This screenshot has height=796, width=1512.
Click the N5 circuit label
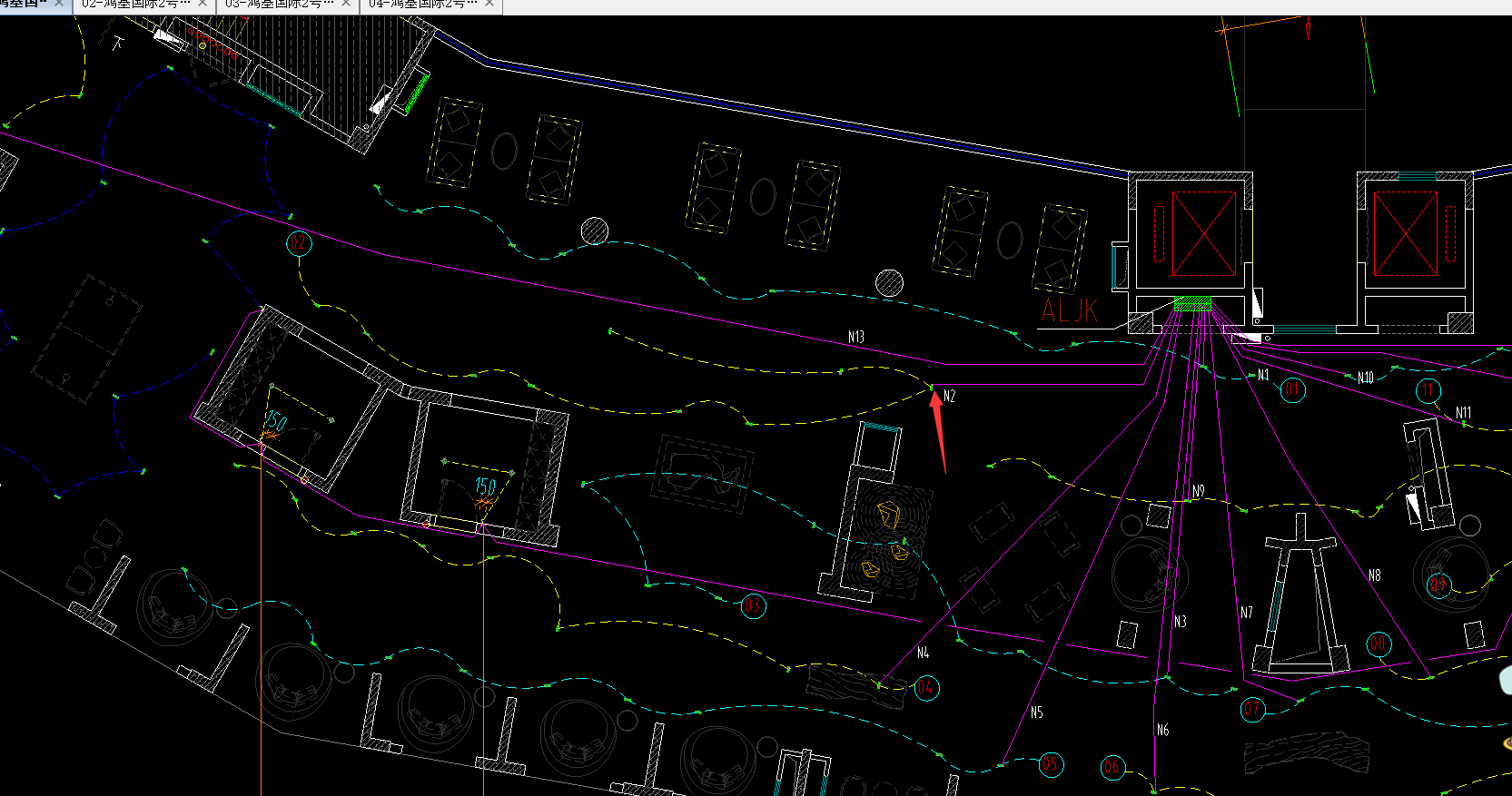tap(1036, 712)
